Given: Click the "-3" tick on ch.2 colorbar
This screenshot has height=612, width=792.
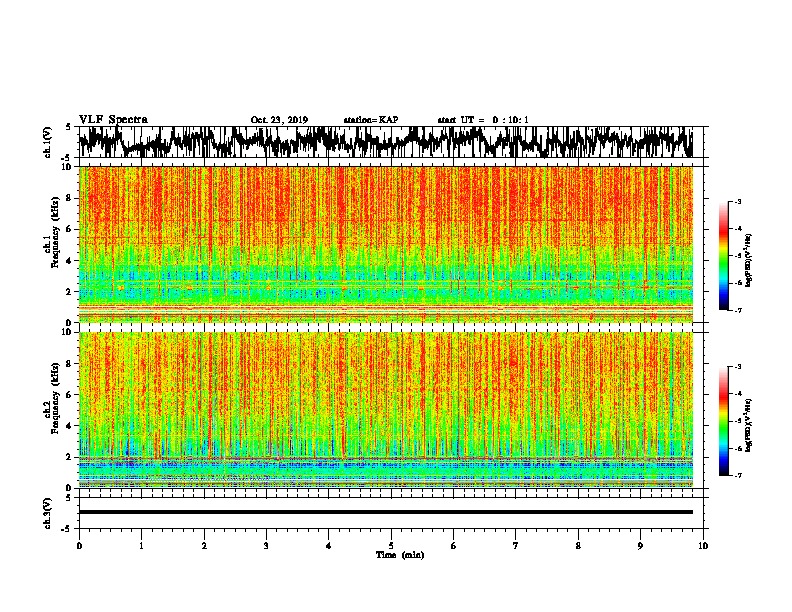Looking at the screenshot, I should [x=738, y=367].
